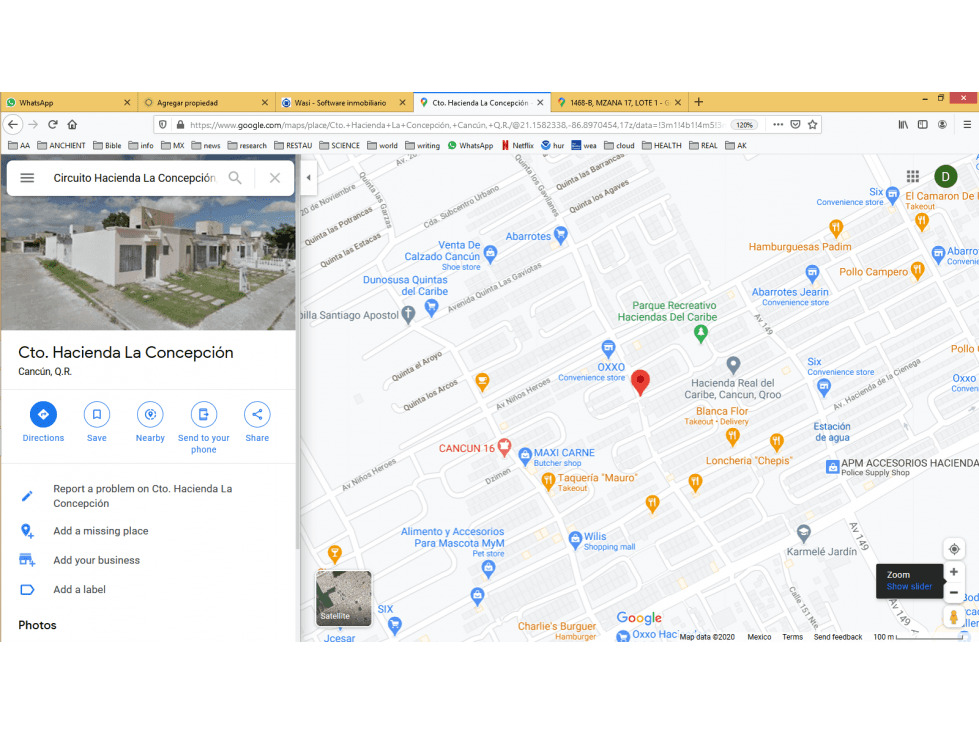The width and height of the screenshot is (979, 734).
Task: Zoom out the map with minus button
Action: [954, 593]
